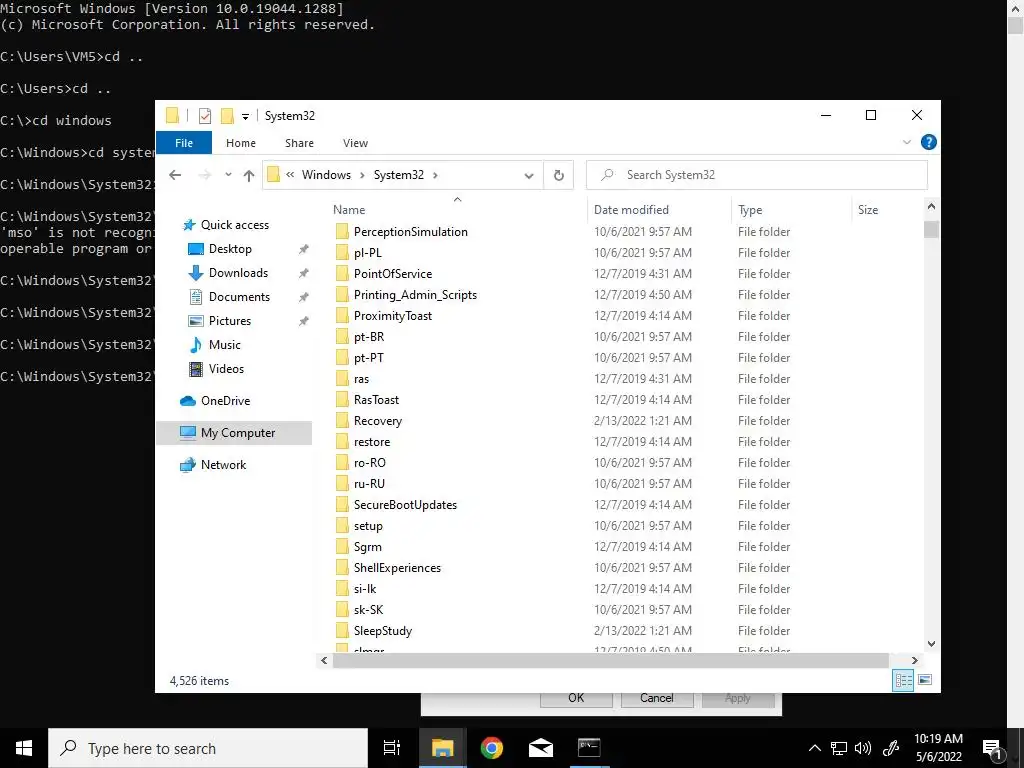The image size is (1024, 768).
Task: Open Desktop in the navigation pane
Action: tap(230, 249)
